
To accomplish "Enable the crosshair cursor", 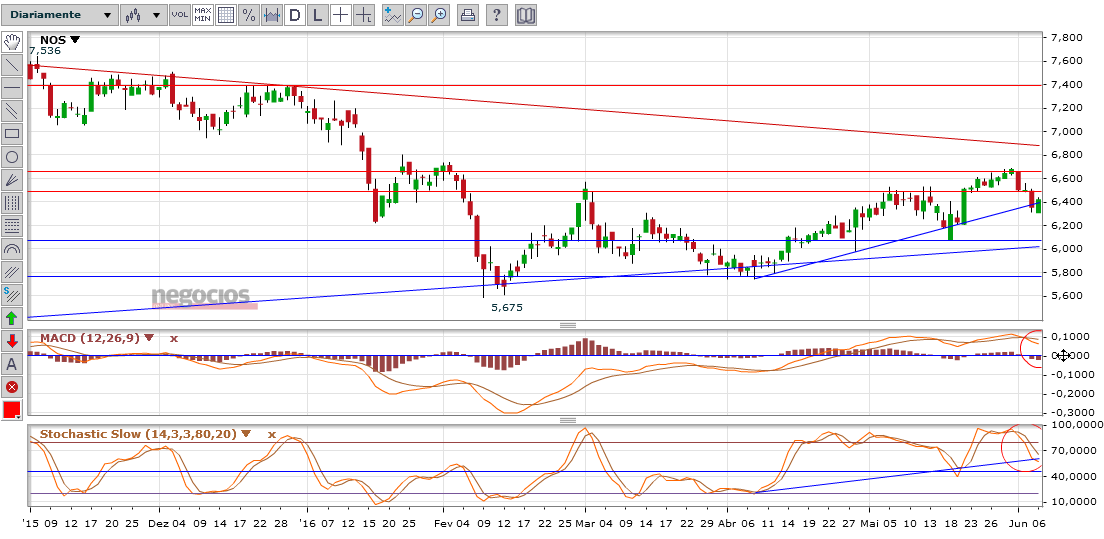I will coord(341,15).
